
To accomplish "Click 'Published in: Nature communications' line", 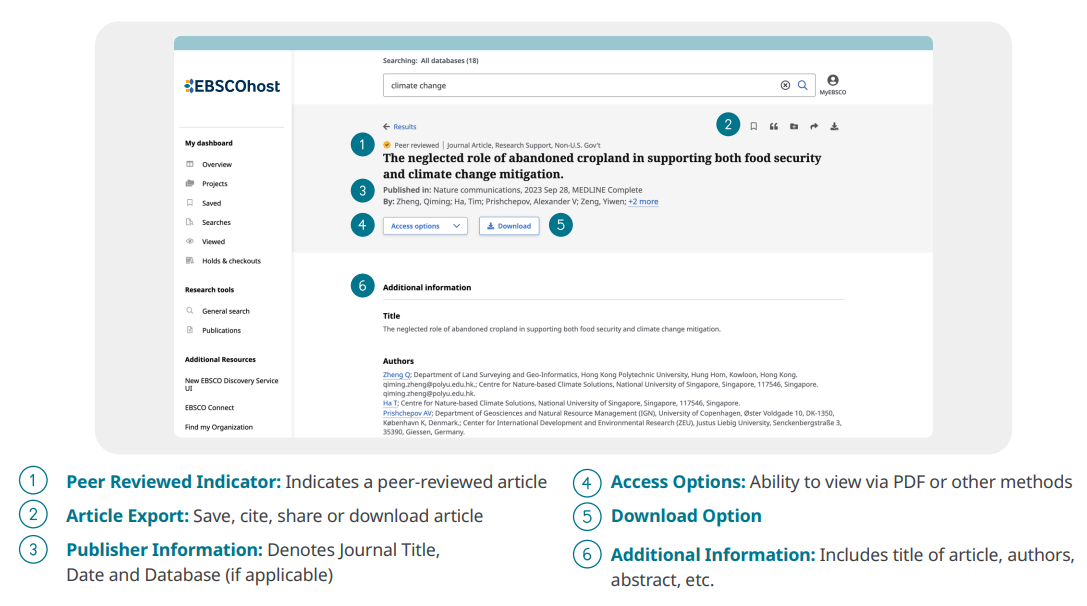I will pos(512,190).
